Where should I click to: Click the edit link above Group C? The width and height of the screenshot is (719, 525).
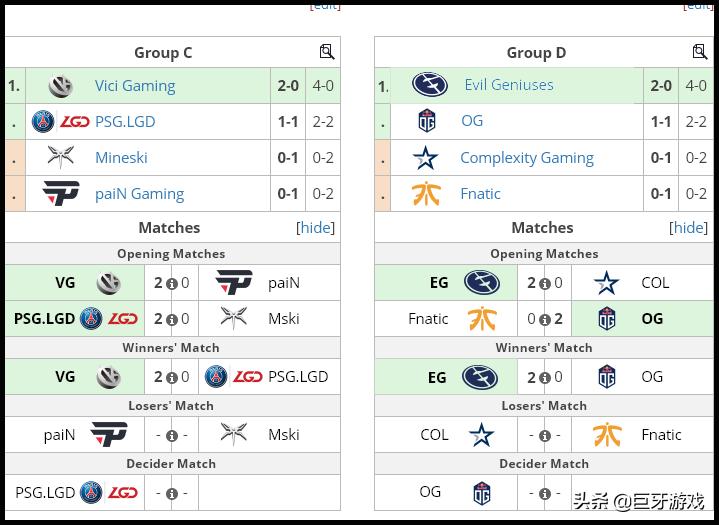coord(325,6)
